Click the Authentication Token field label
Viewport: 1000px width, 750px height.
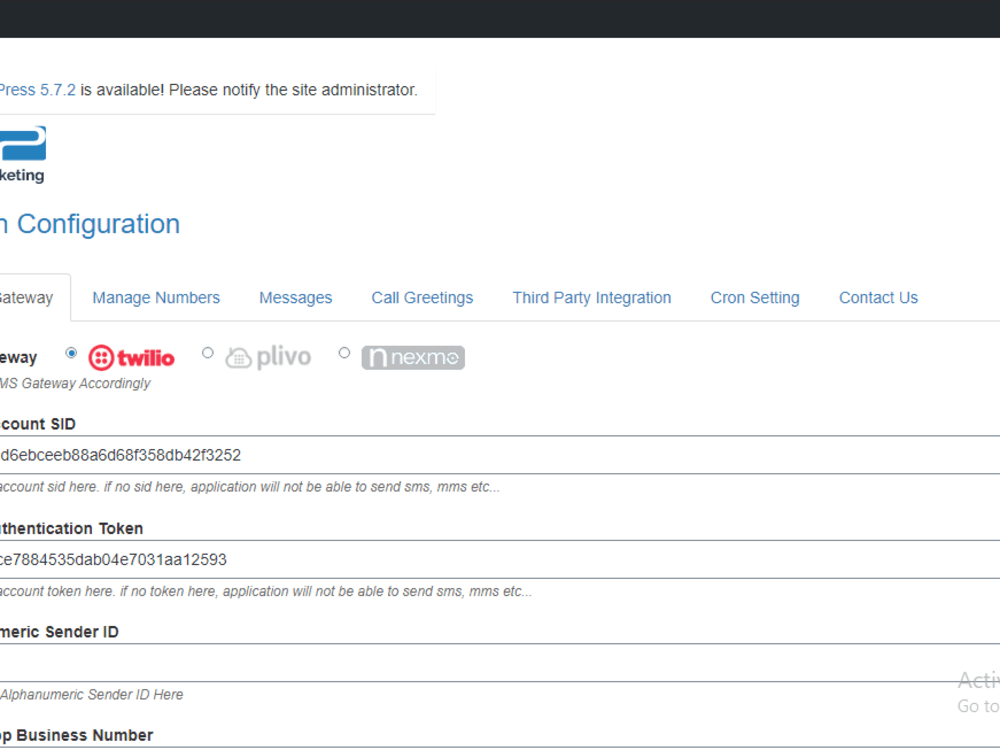[x=71, y=529]
